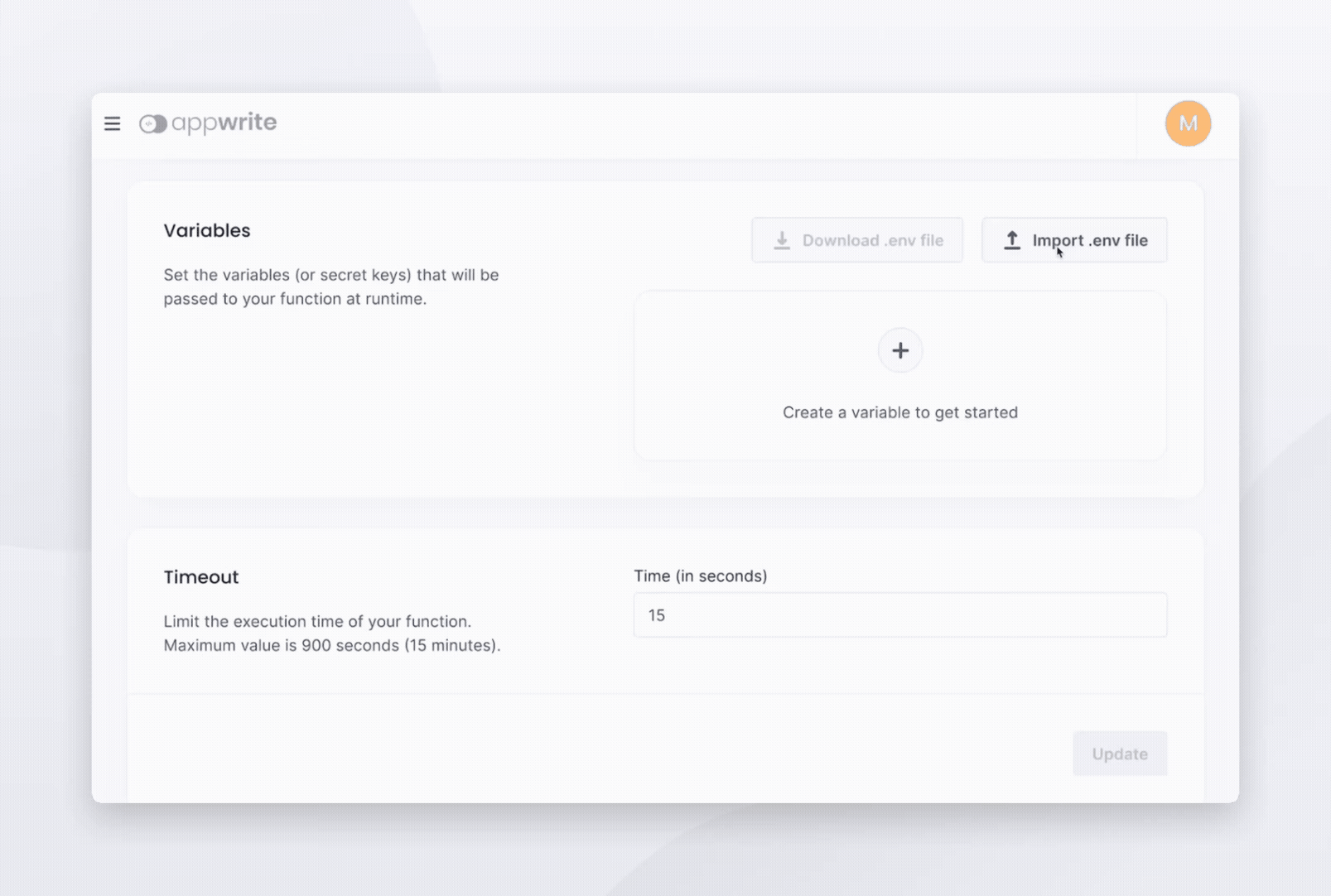Click the Timeout section heading

(x=200, y=576)
